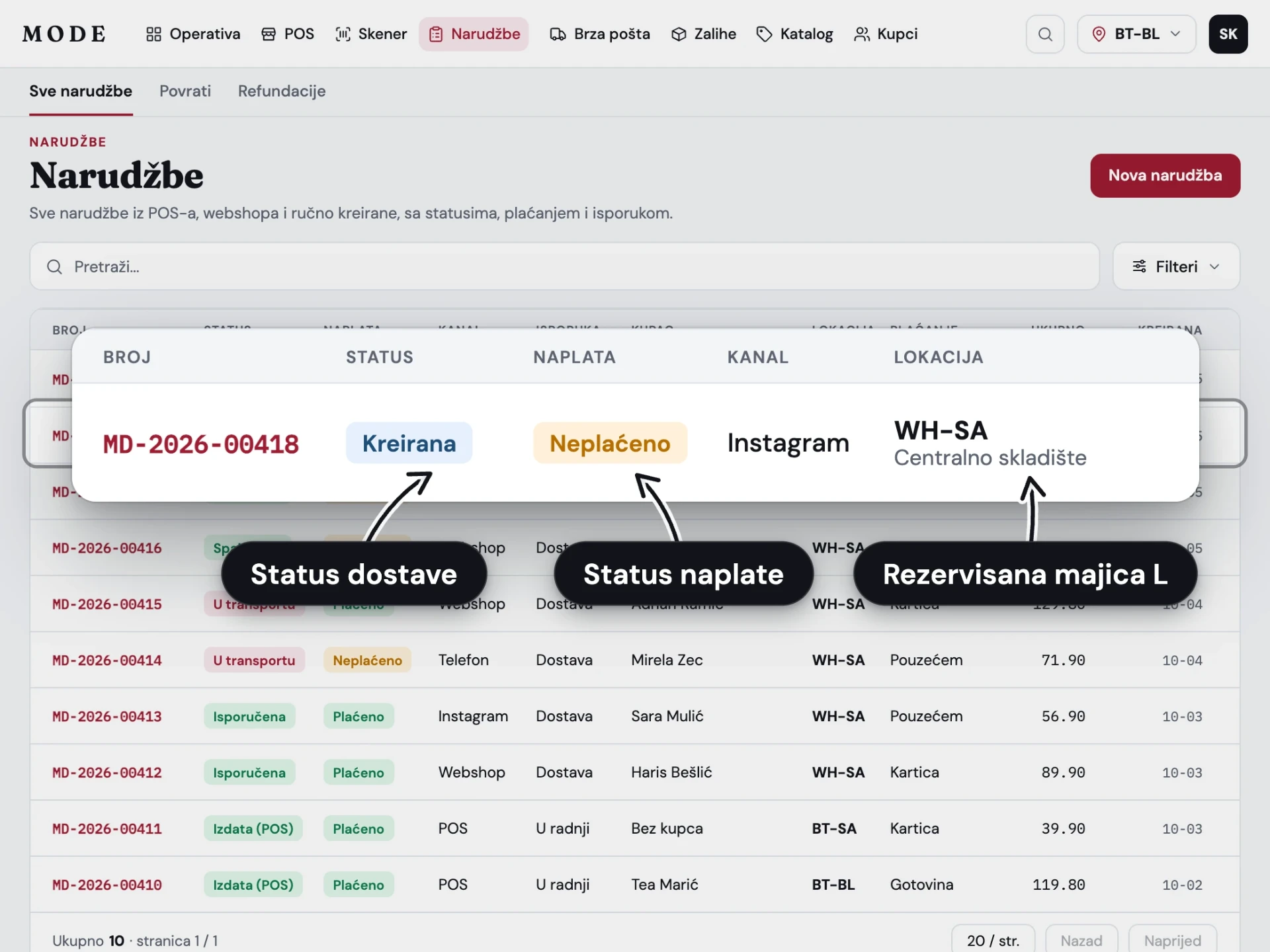The height and width of the screenshot is (952, 1270).
Task: Click the Pretraži search input field
Action: [564, 266]
